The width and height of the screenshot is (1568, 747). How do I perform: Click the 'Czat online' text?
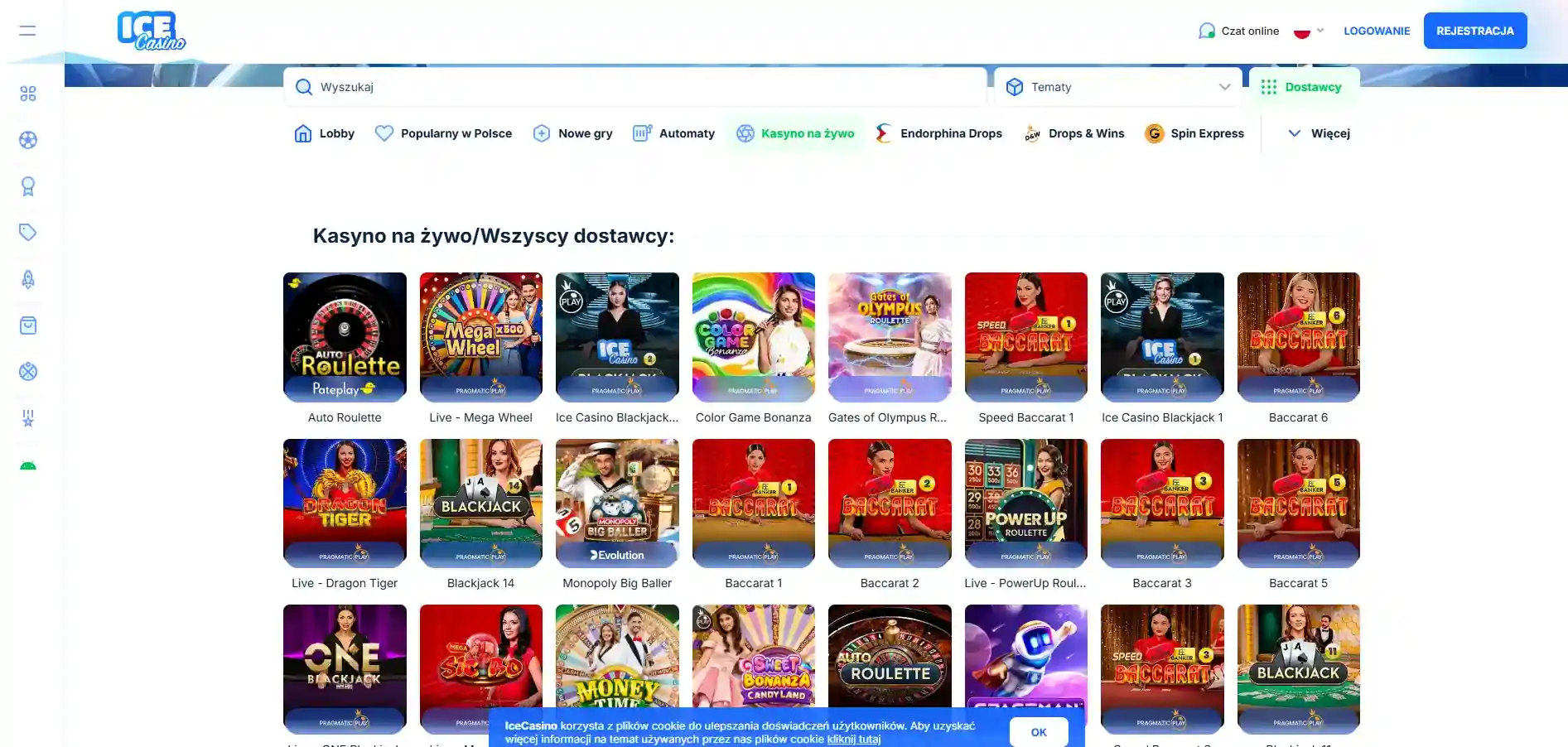[1250, 31]
